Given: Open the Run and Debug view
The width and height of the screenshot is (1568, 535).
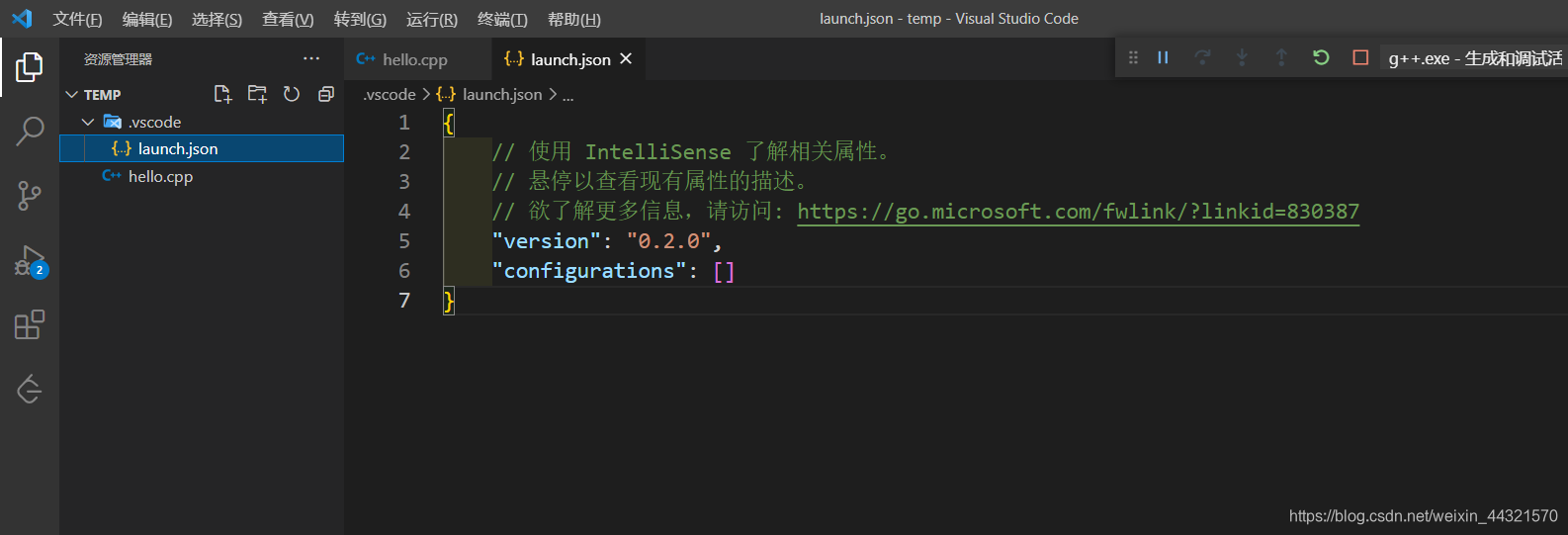Looking at the screenshot, I should click(x=31, y=261).
